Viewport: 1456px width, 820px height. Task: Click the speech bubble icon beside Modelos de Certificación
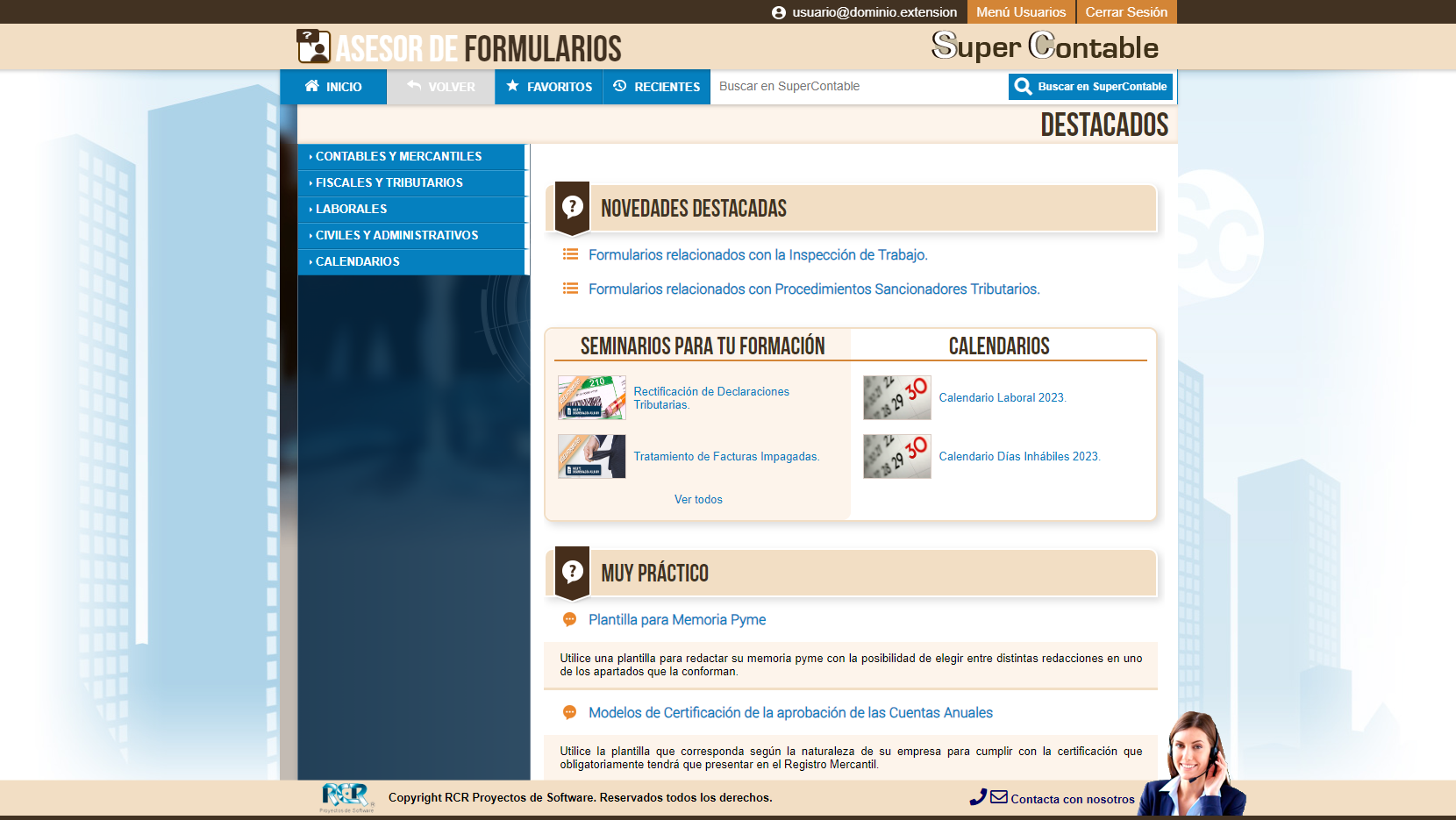coord(569,713)
